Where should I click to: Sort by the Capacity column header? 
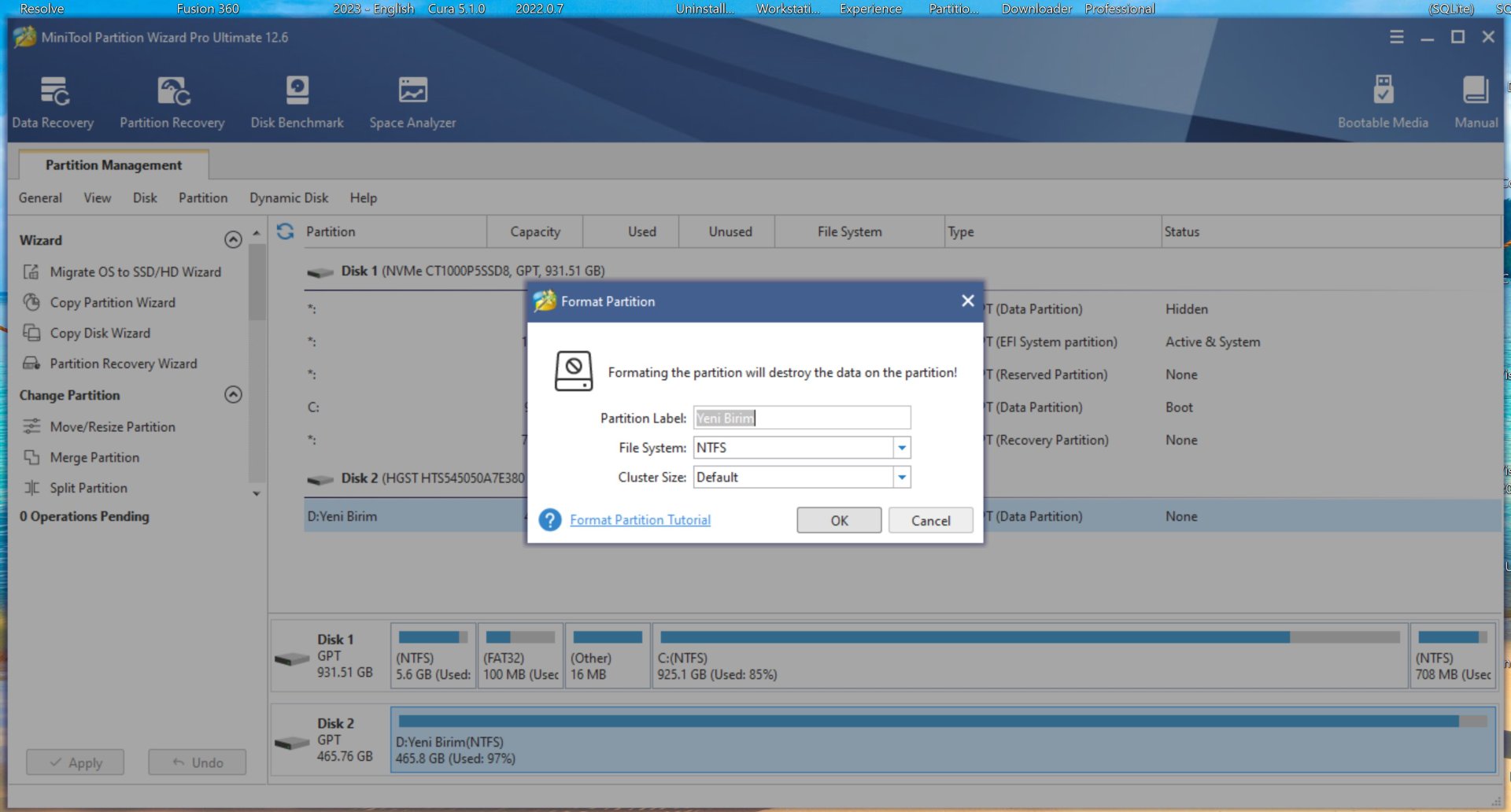click(535, 232)
